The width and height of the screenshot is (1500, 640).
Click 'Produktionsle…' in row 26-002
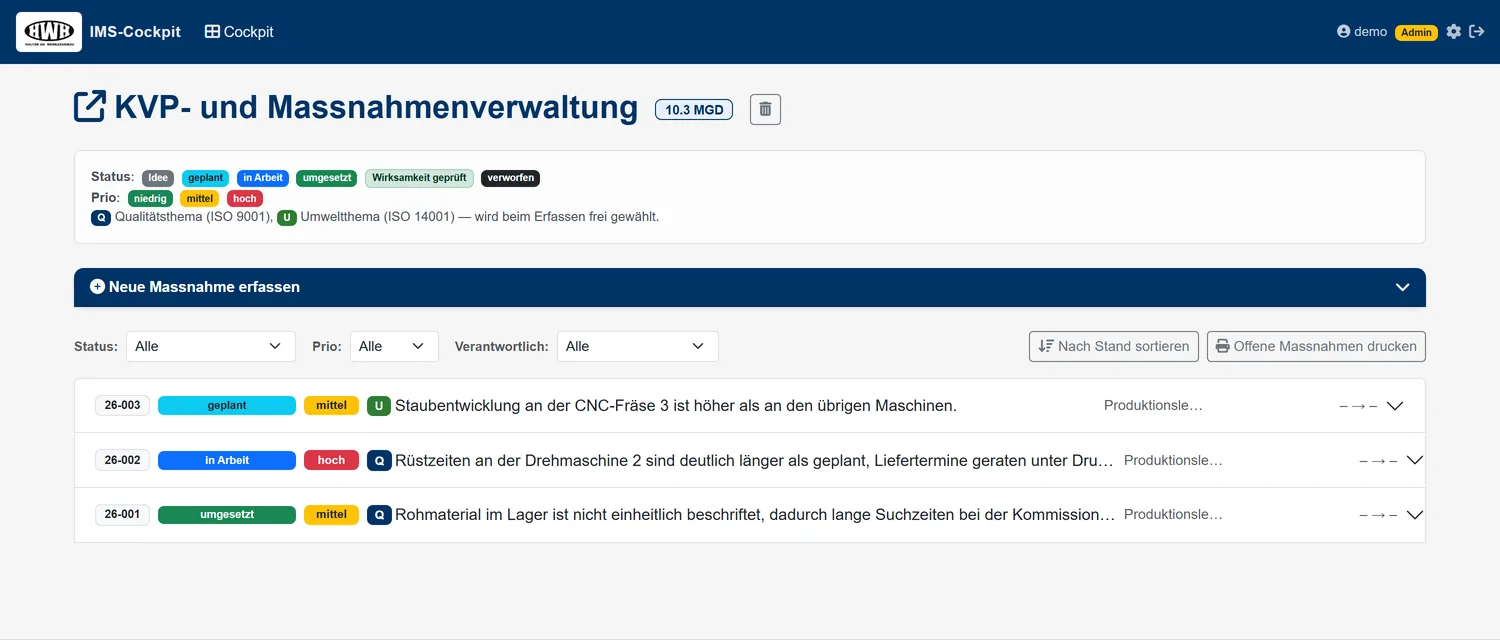click(x=1173, y=460)
